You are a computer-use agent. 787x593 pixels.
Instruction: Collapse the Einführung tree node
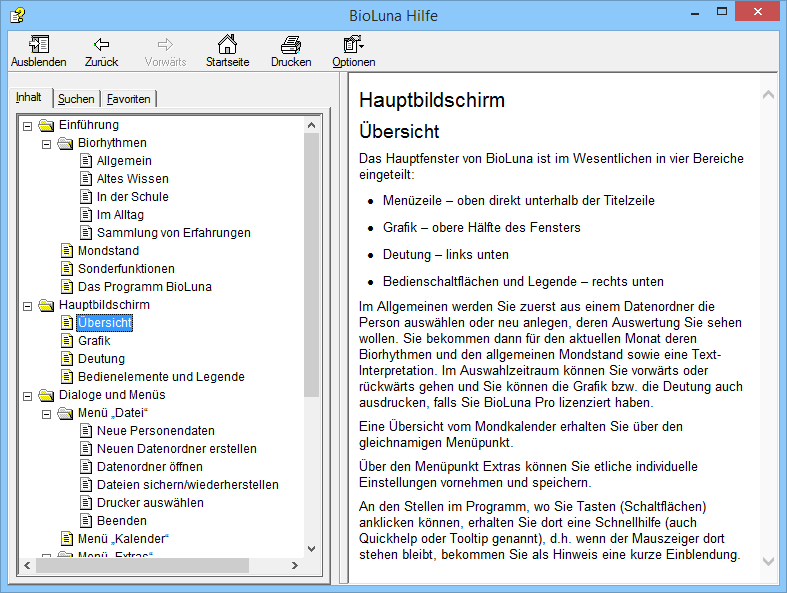[28, 126]
